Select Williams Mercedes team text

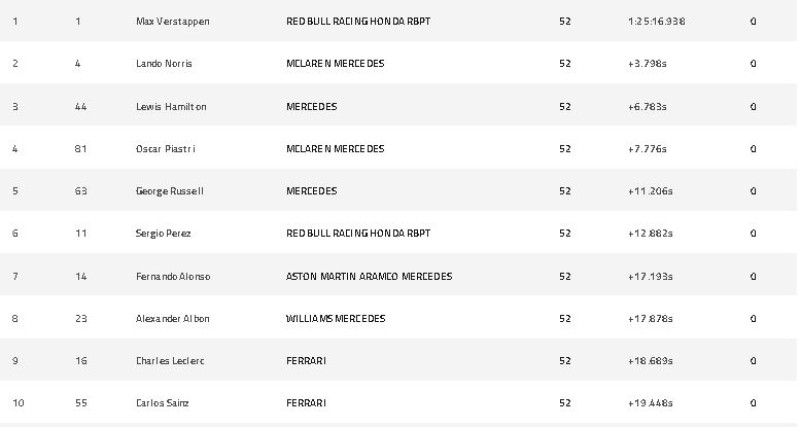336,319
